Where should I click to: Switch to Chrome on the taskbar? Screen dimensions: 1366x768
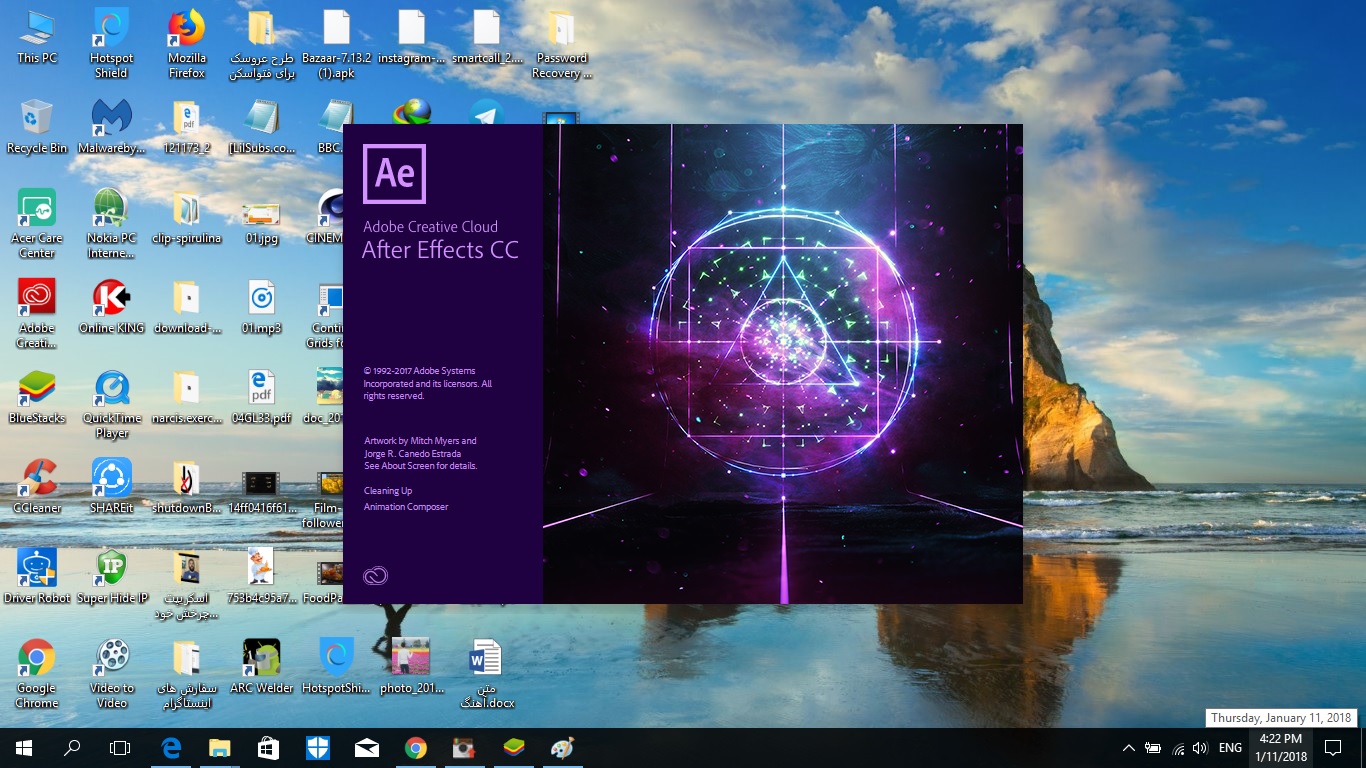tap(416, 748)
